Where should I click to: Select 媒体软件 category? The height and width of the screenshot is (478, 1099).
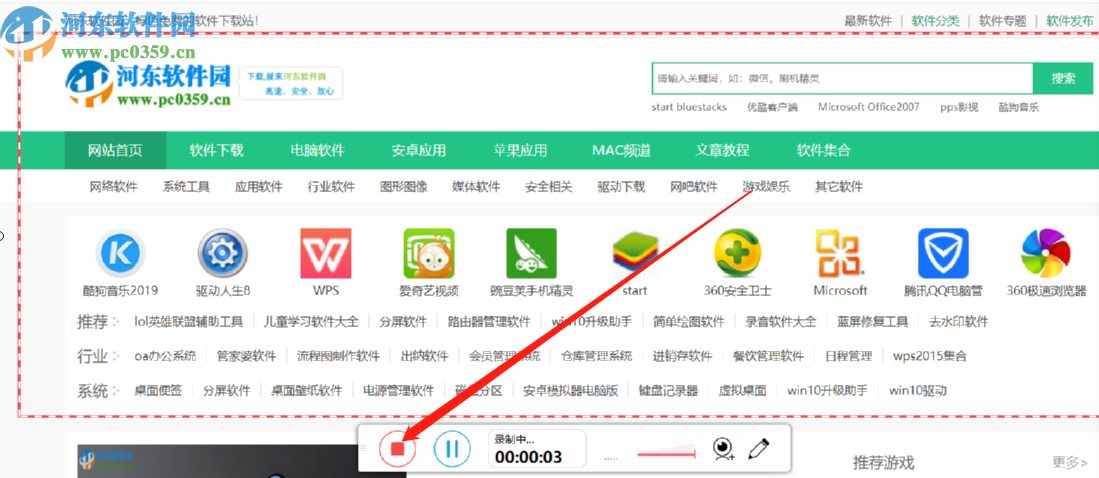pyautogui.click(x=477, y=186)
